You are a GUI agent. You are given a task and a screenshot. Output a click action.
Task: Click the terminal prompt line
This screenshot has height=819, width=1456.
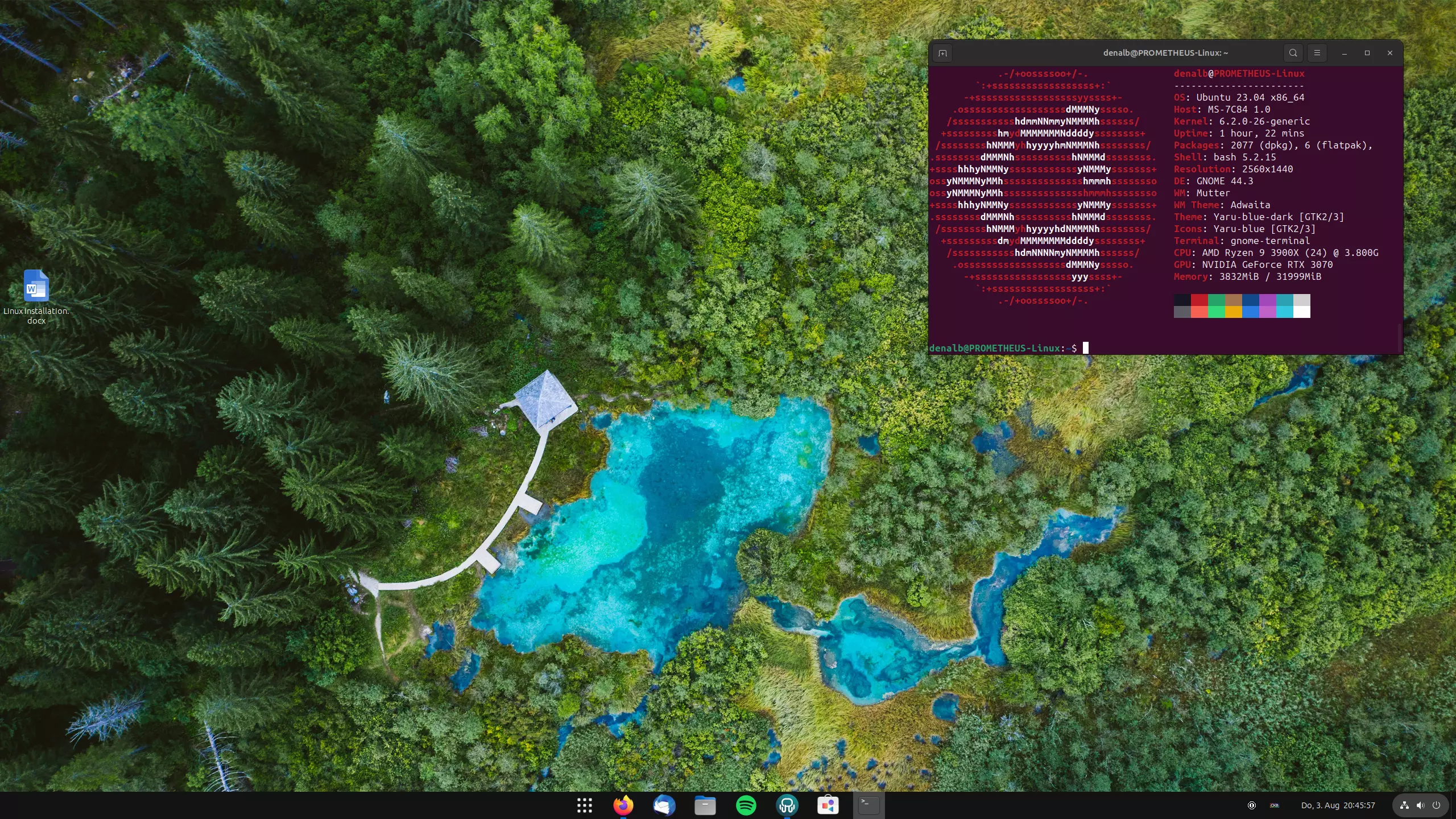(x=1008, y=348)
